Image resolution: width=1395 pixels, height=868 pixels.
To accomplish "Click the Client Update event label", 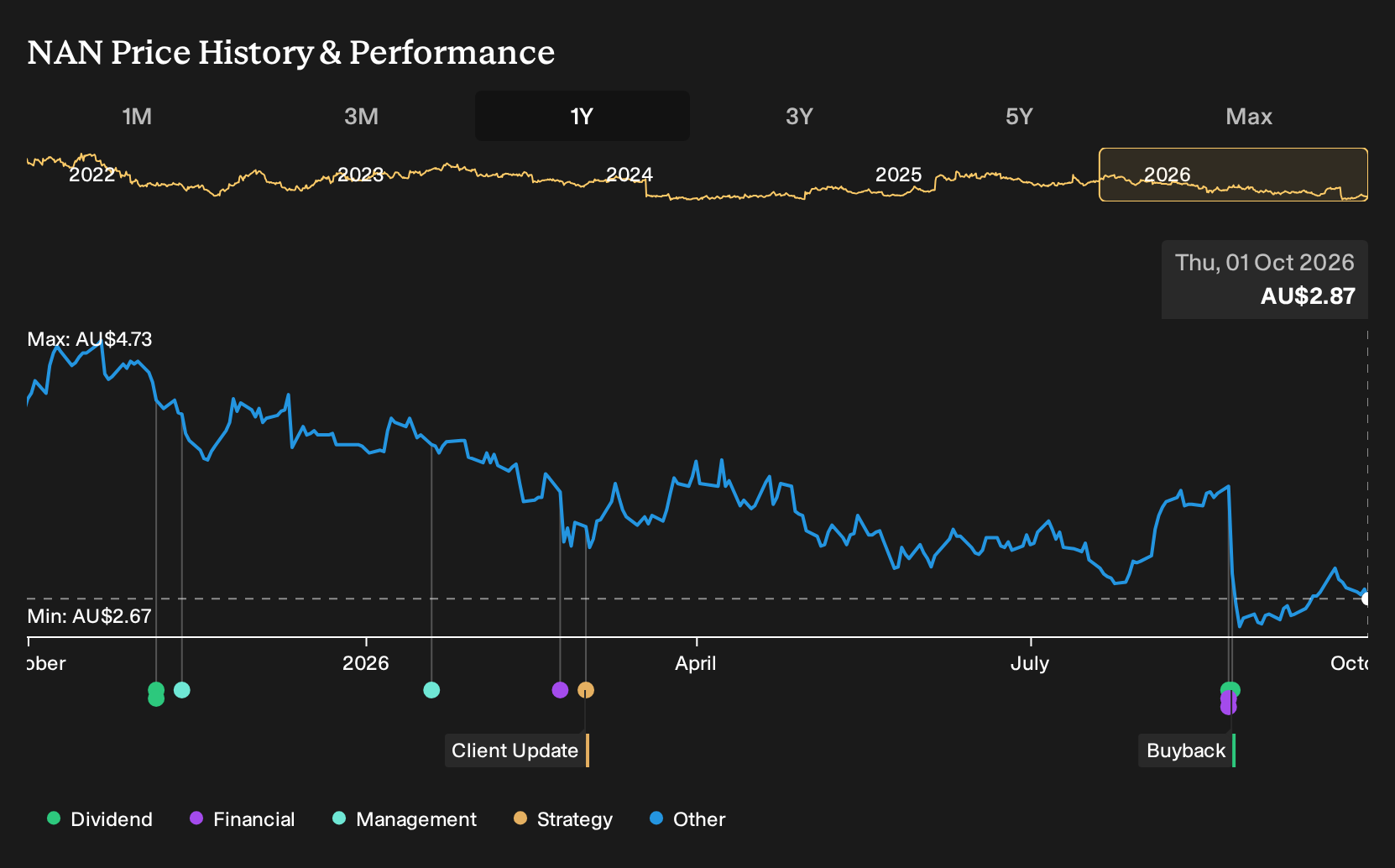I will pyautogui.click(x=516, y=750).
